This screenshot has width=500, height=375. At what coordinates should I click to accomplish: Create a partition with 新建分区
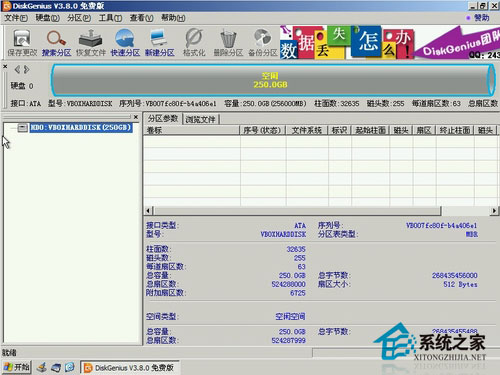pyautogui.click(x=160, y=43)
